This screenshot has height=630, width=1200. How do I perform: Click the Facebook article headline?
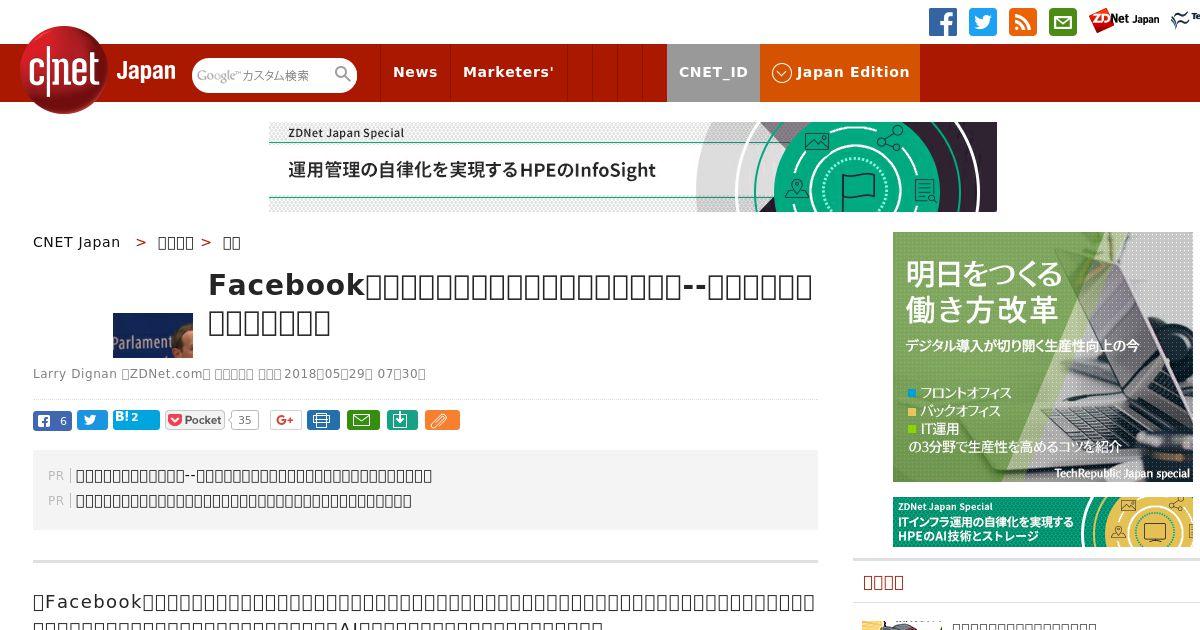click(x=510, y=304)
